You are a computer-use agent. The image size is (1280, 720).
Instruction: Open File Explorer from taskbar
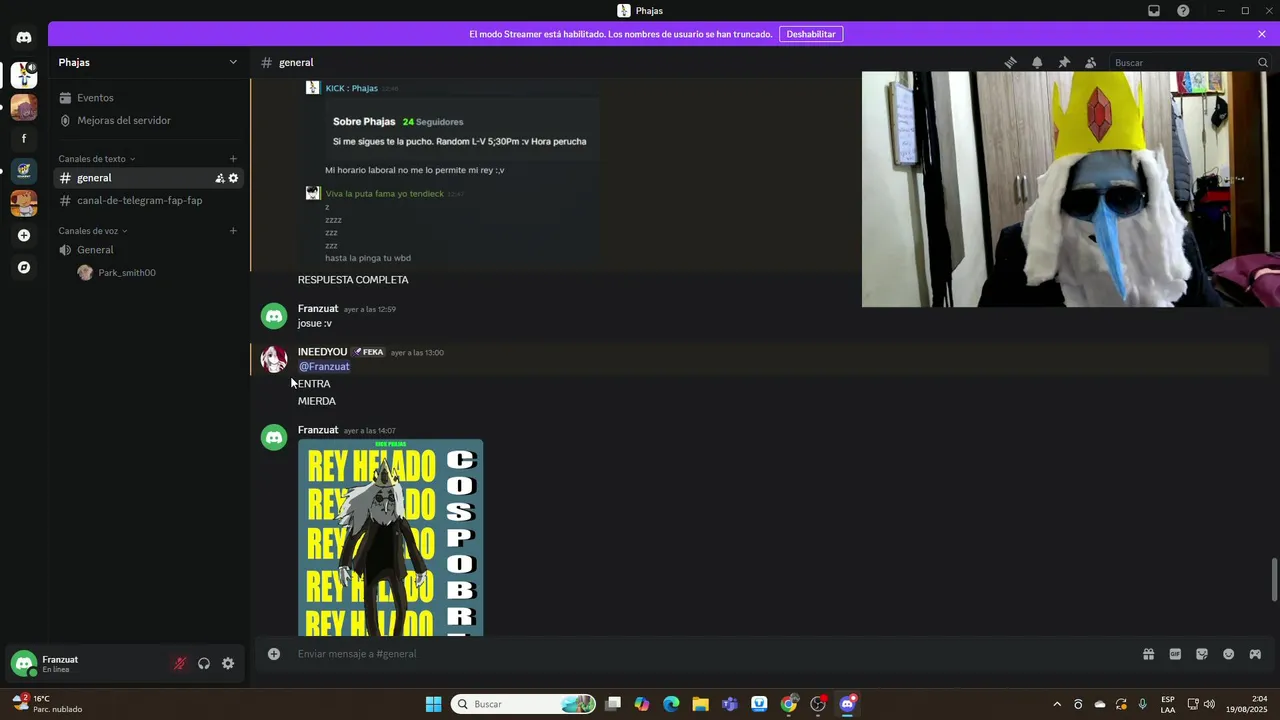tap(700, 704)
